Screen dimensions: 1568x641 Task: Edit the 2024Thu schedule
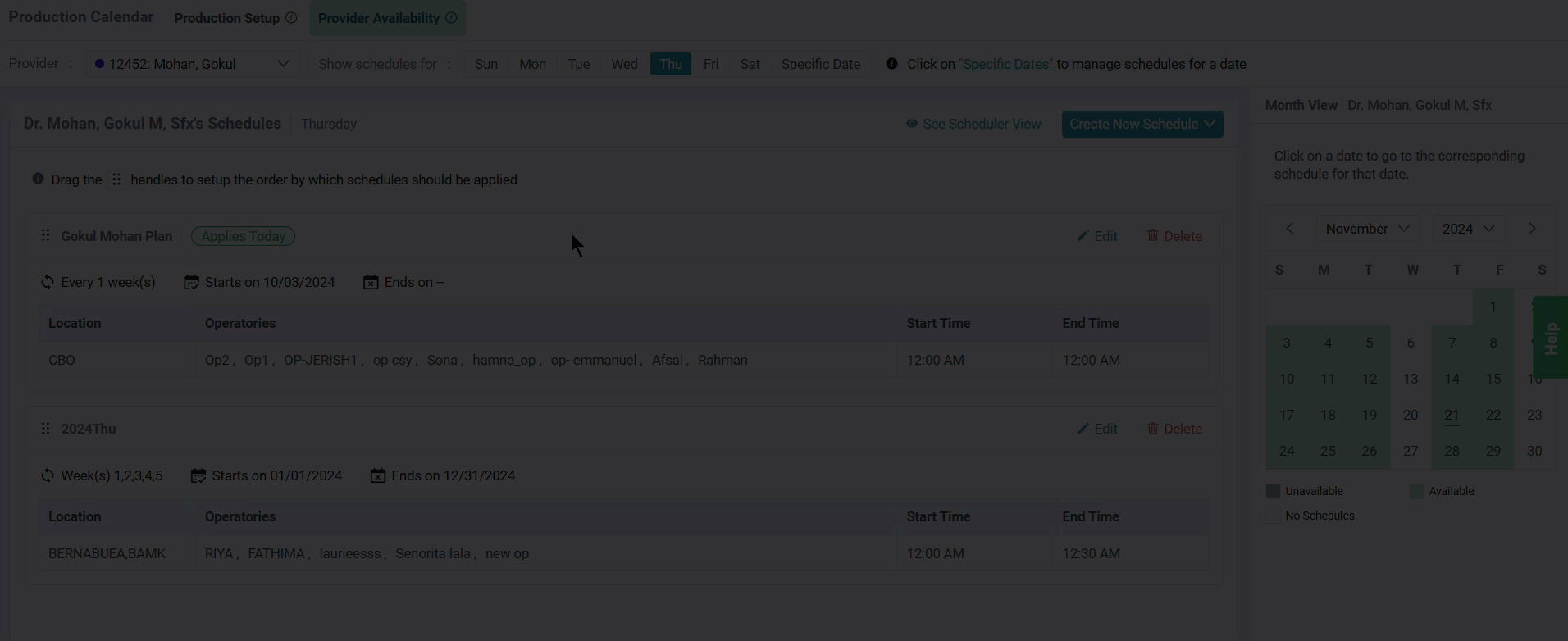1097,429
